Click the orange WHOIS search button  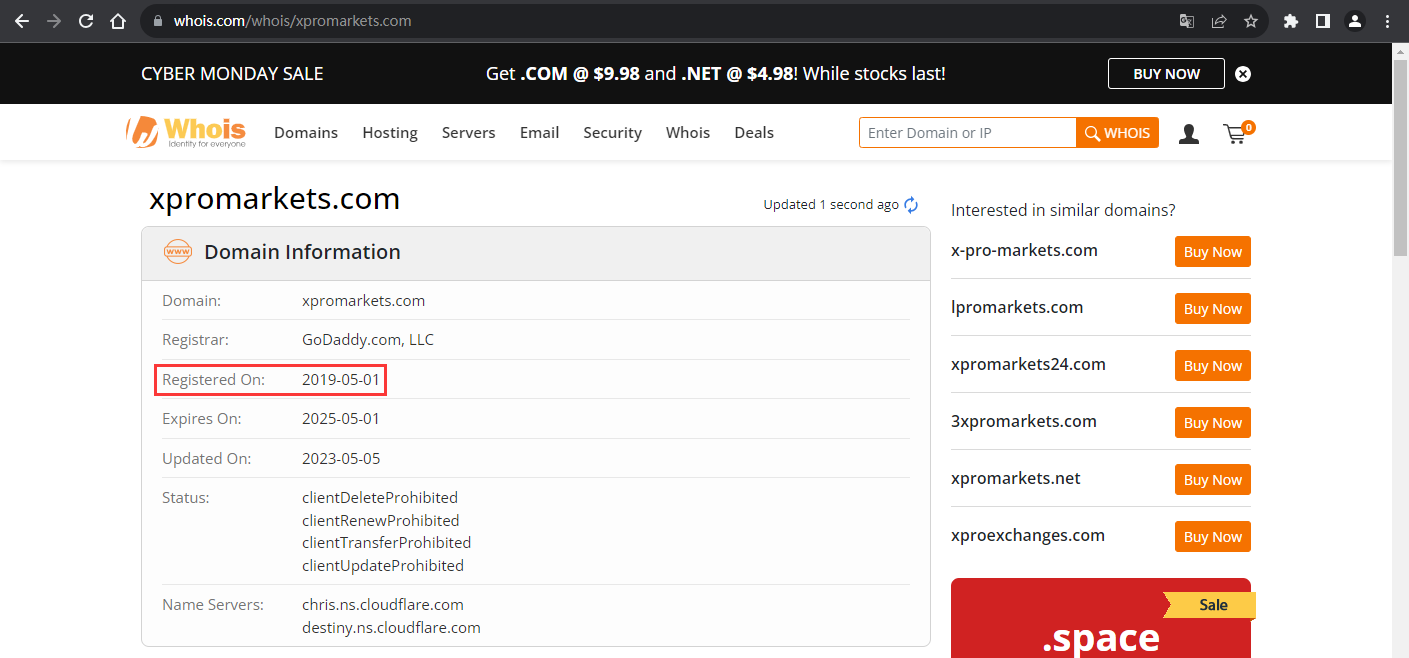[x=1117, y=133]
